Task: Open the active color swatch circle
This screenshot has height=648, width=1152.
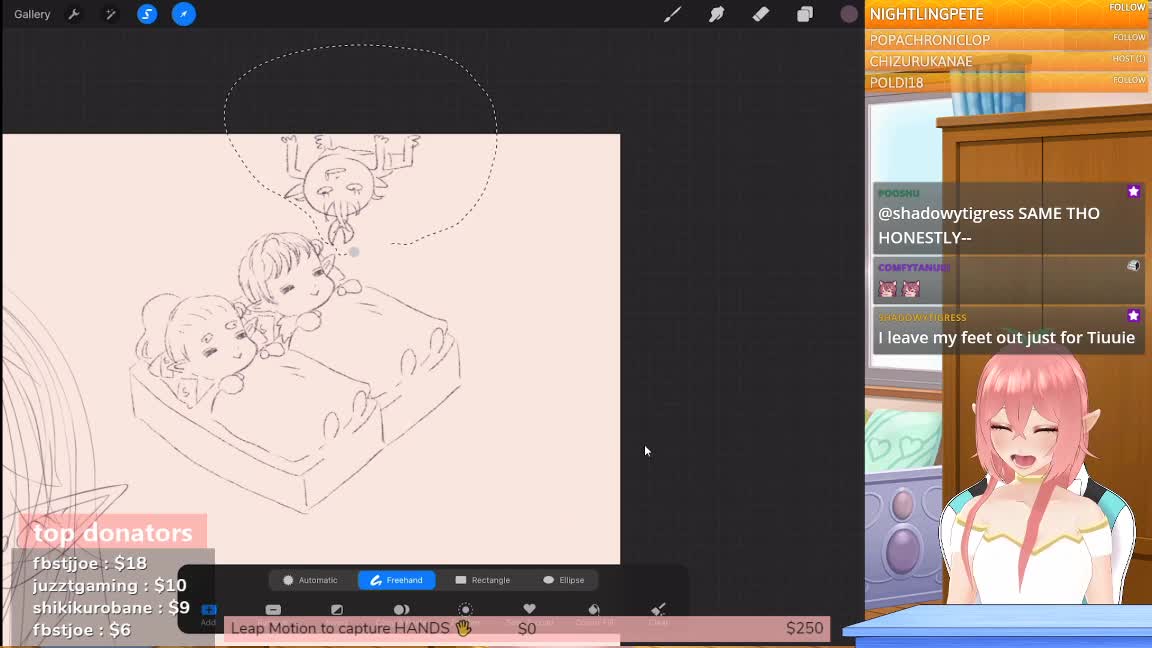Action: tap(849, 14)
